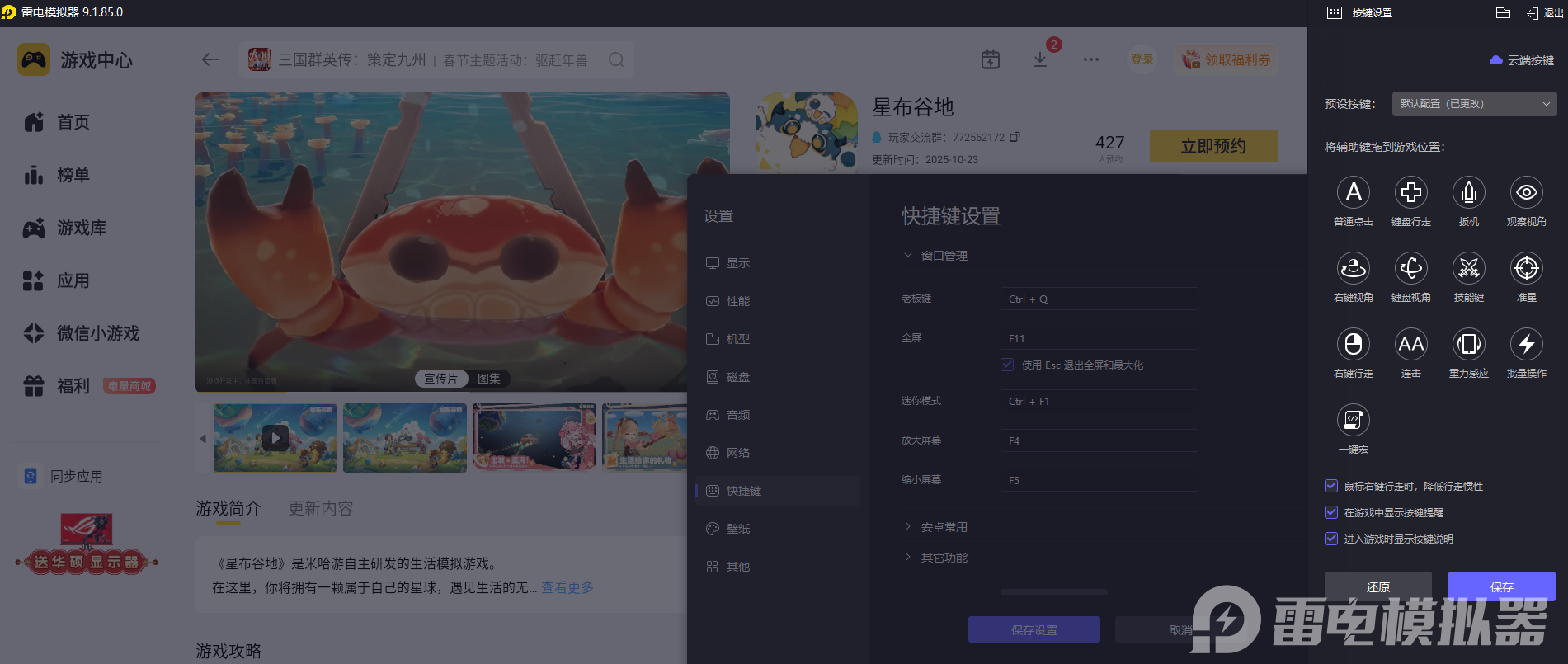Choose the 扳机 trigger key icon
Viewport: 1568px width, 664px height.
click(x=1469, y=192)
